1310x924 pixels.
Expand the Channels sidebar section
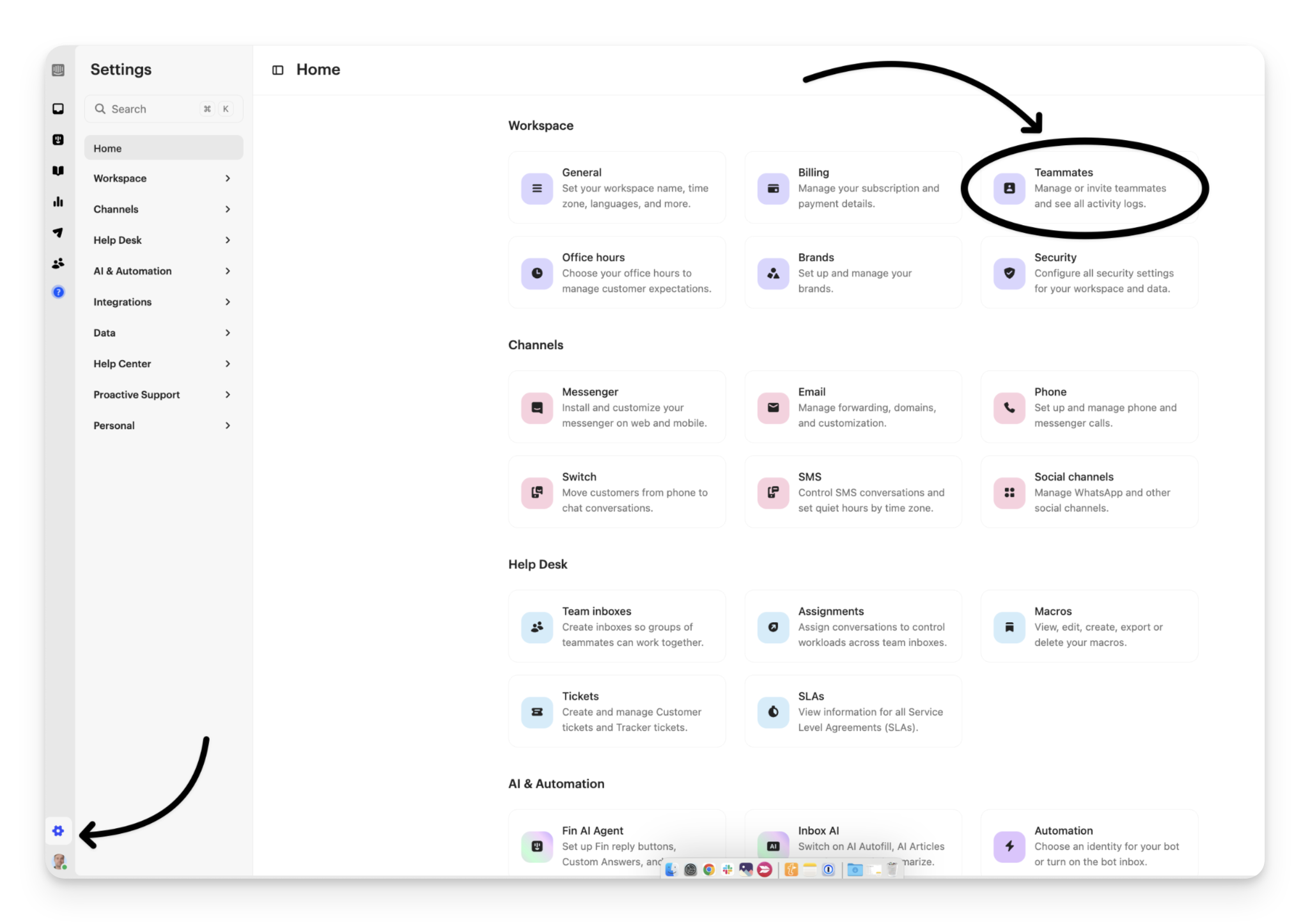[163, 209]
